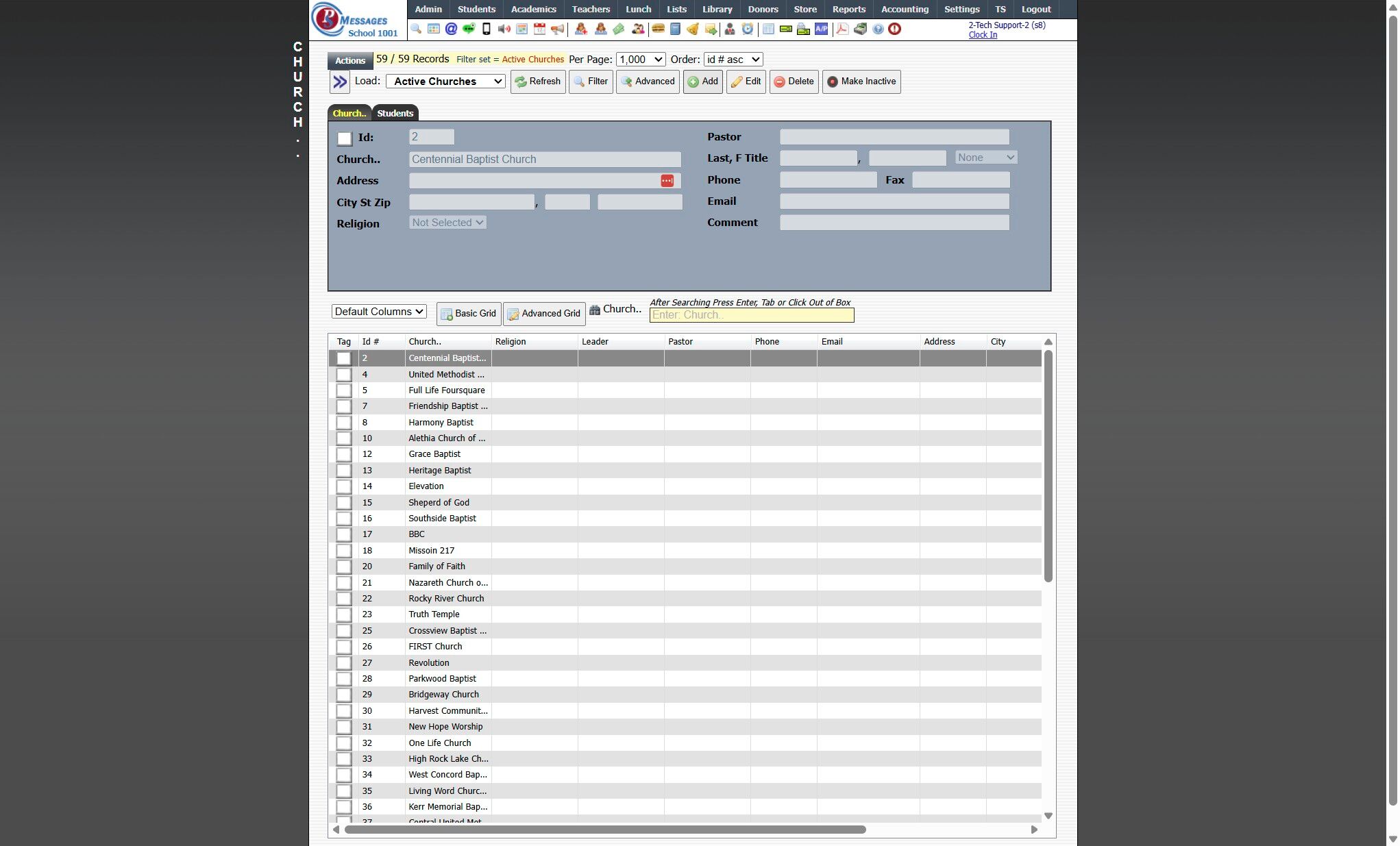Click the mobile phone icon

487,29
